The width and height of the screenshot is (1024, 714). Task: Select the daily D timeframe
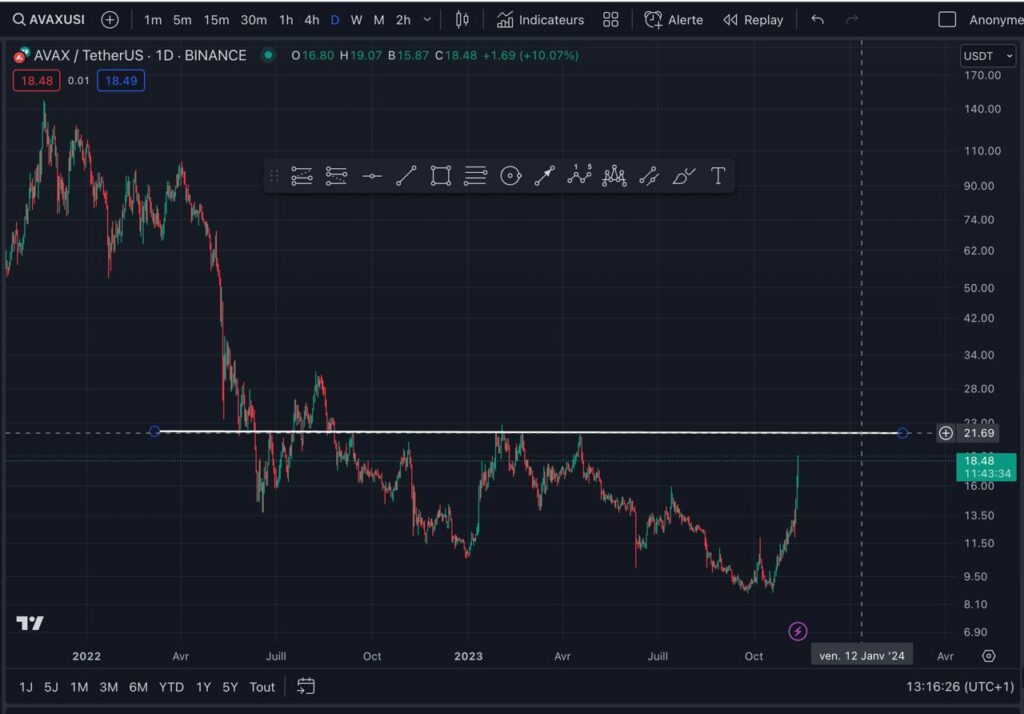(335, 20)
